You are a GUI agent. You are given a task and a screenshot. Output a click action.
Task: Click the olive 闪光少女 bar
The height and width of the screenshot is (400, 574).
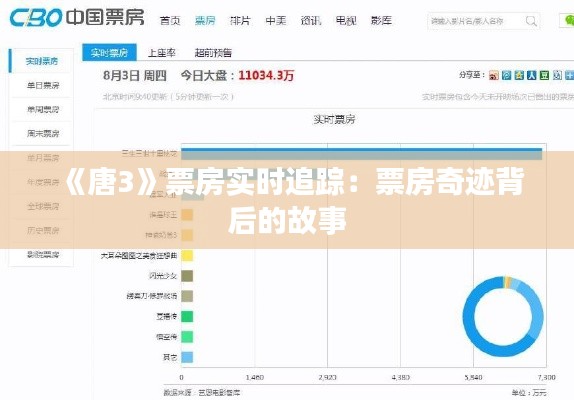tap(187, 276)
